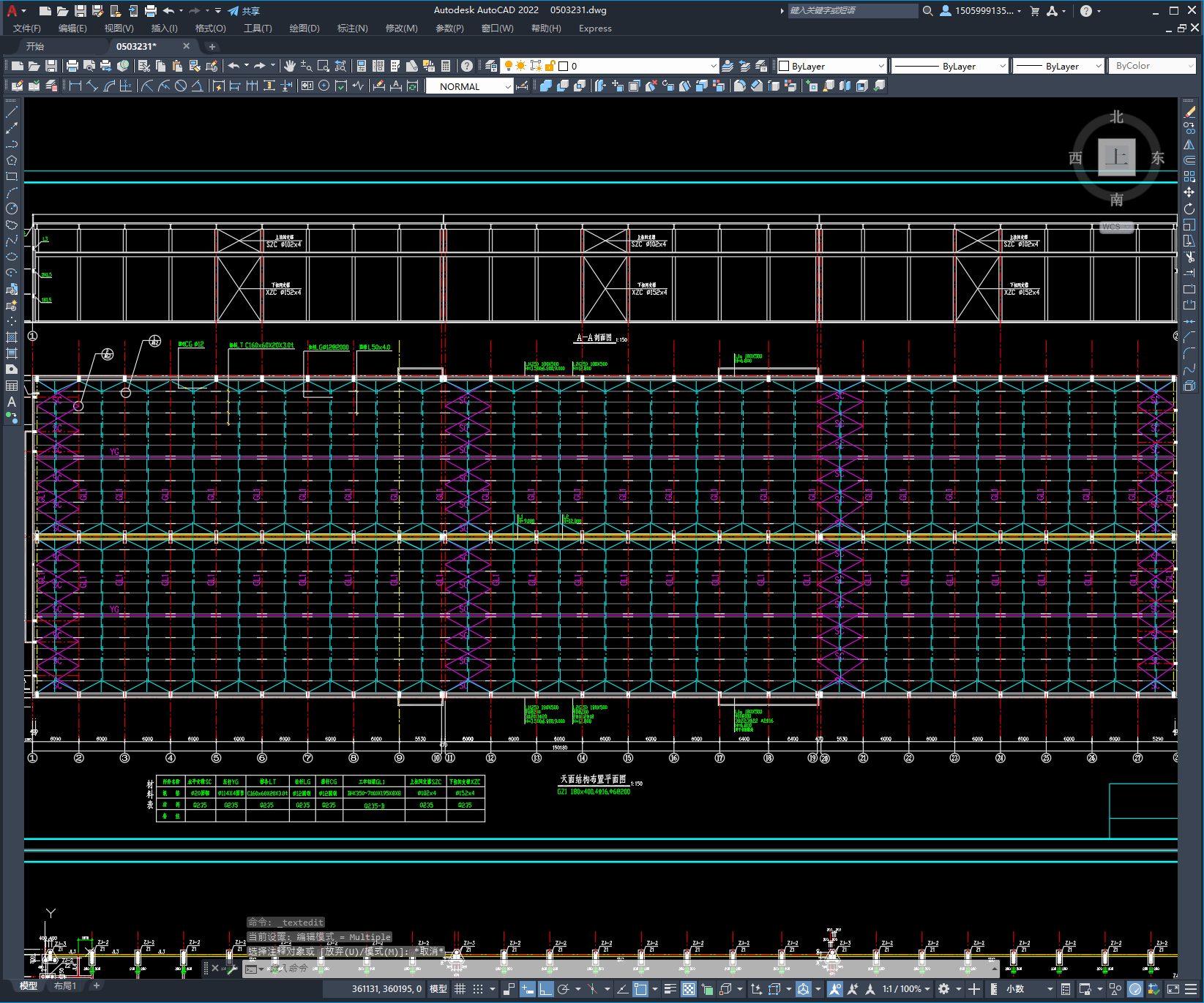Click the keyword search input field
The width and height of the screenshot is (1204, 1003).
coord(853,10)
